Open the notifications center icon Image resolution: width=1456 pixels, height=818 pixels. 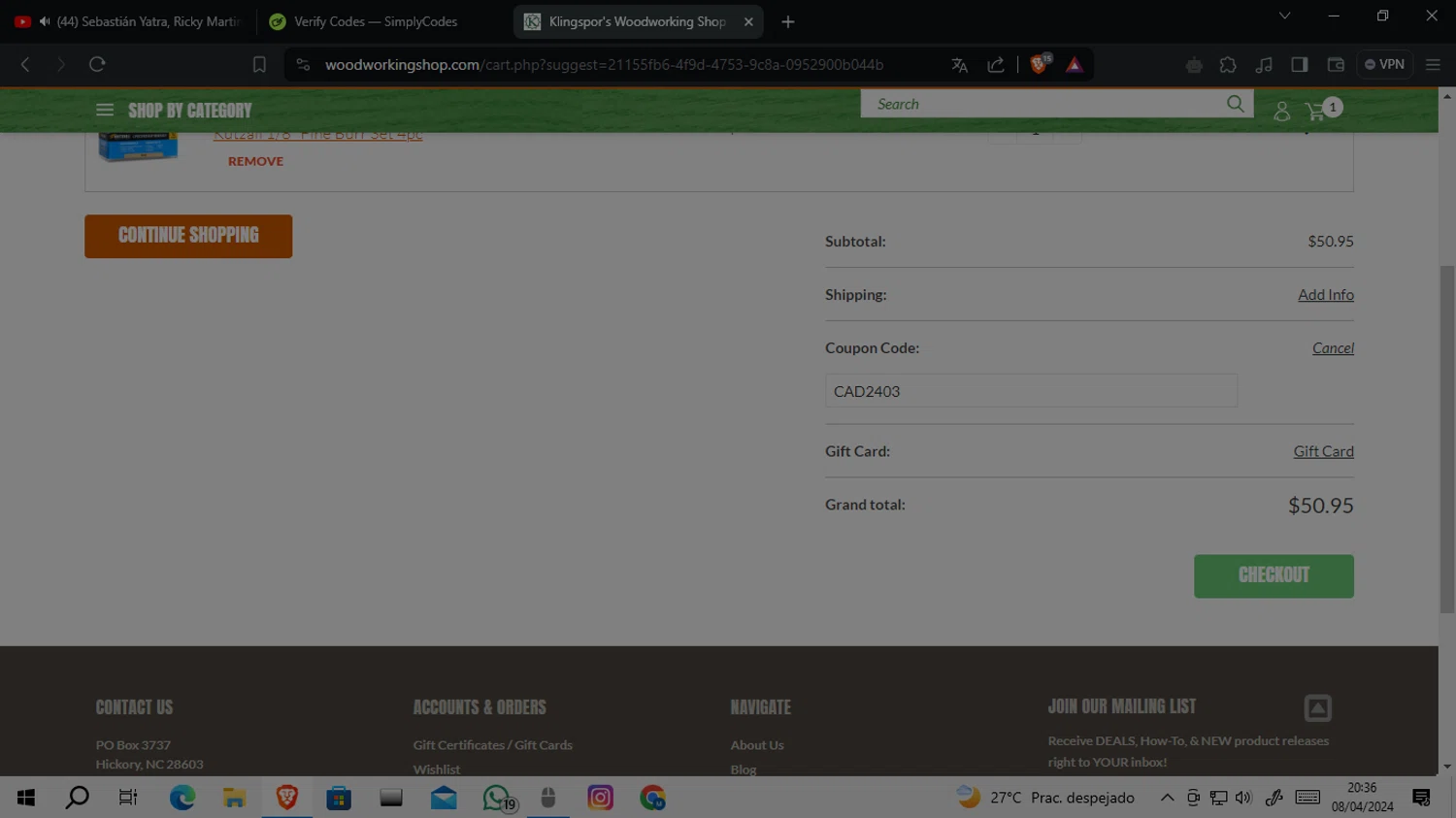click(1422, 798)
